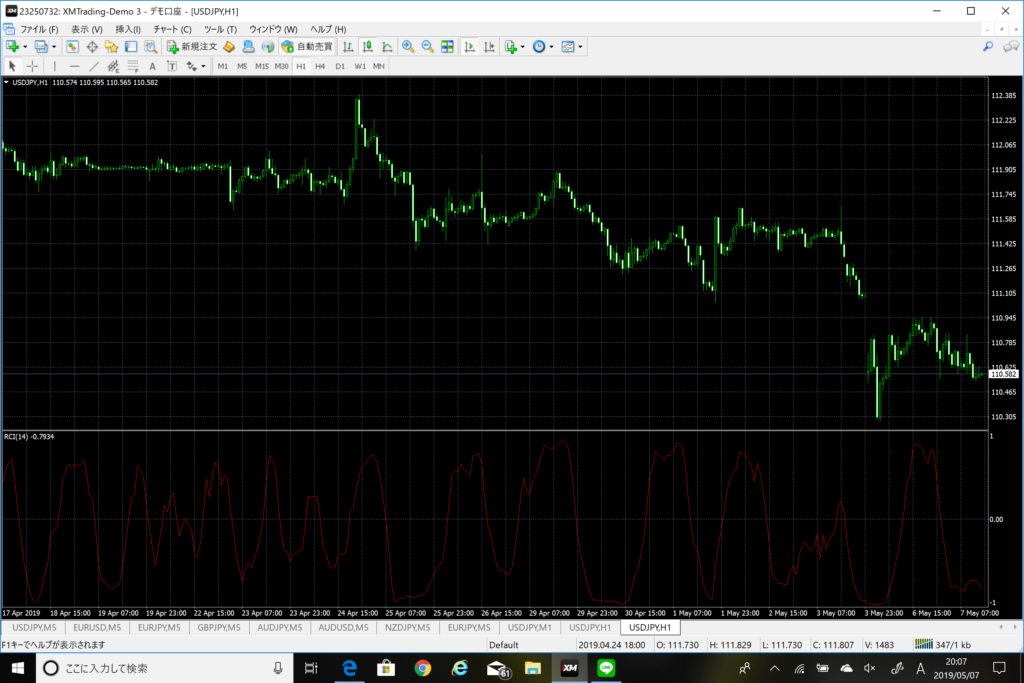This screenshot has height=683, width=1024.
Task: Select the horizontal line drawing tool
Action: pyautogui.click(x=74, y=66)
